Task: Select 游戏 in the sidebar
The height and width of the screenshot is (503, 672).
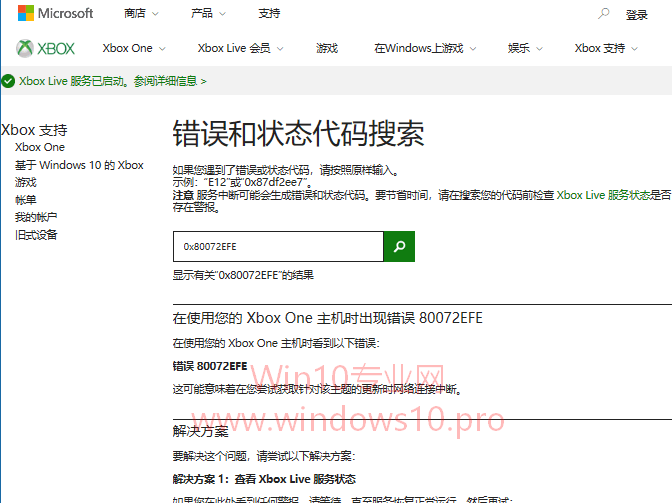Action: [26, 182]
